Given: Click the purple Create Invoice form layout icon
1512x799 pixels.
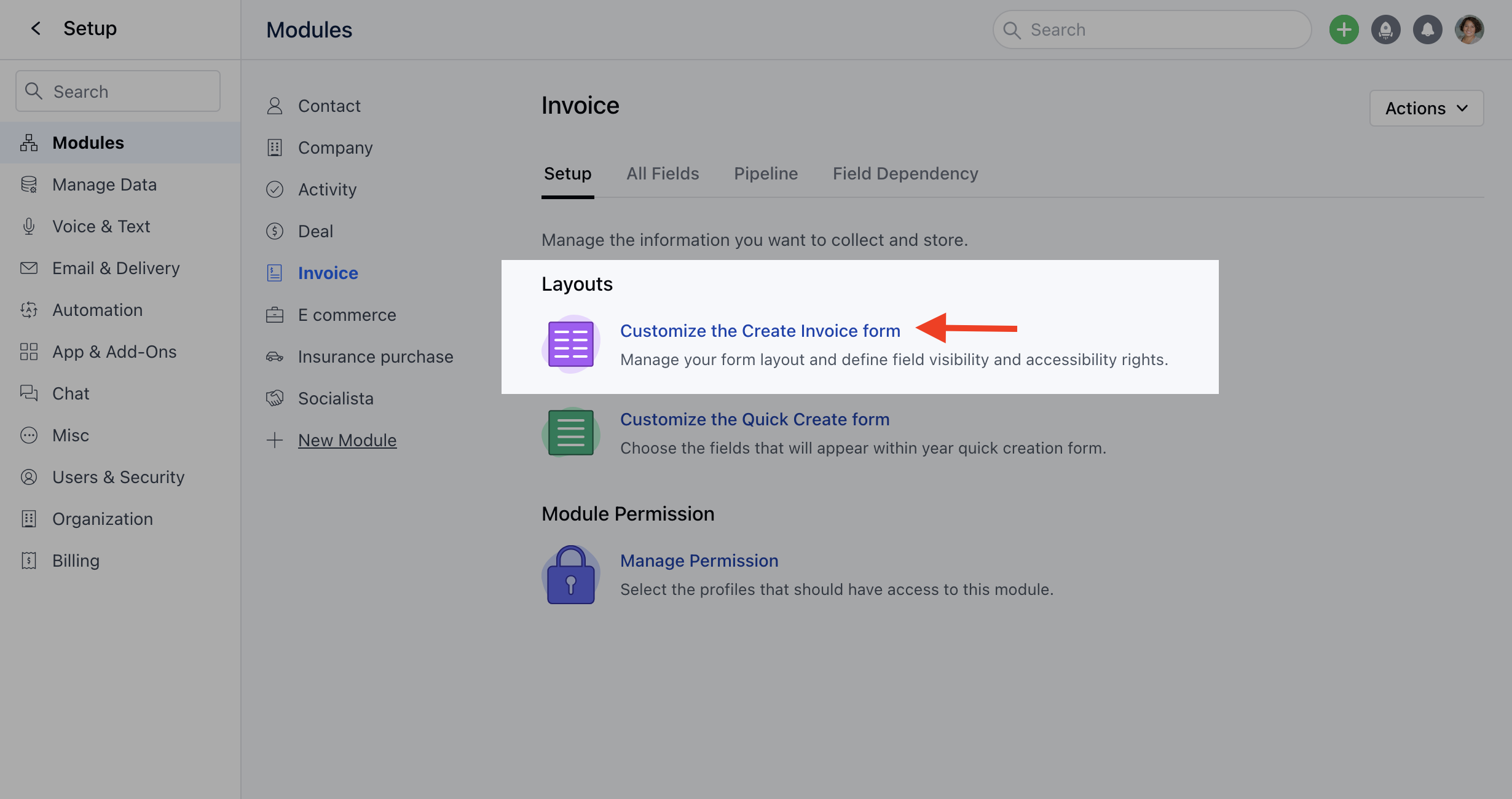Looking at the screenshot, I should click(x=571, y=344).
